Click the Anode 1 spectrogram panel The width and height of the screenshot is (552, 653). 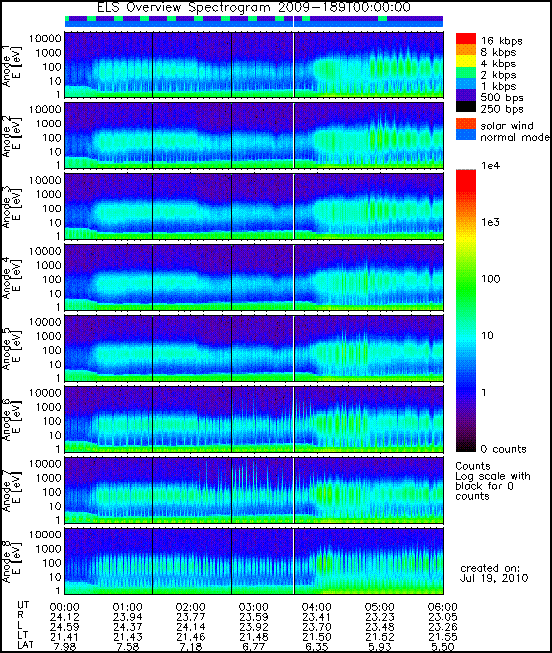[x=254, y=65]
